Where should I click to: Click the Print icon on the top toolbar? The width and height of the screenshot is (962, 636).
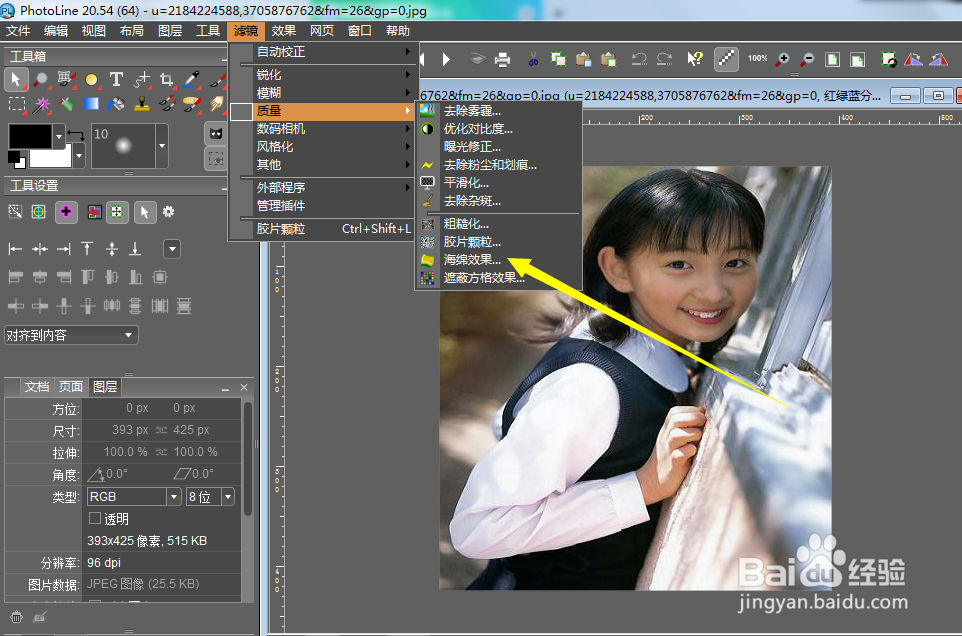tap(505, 59)
